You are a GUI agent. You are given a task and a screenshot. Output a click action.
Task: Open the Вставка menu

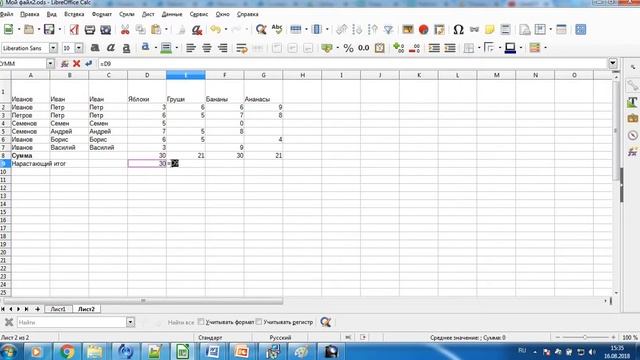[74, 14]
